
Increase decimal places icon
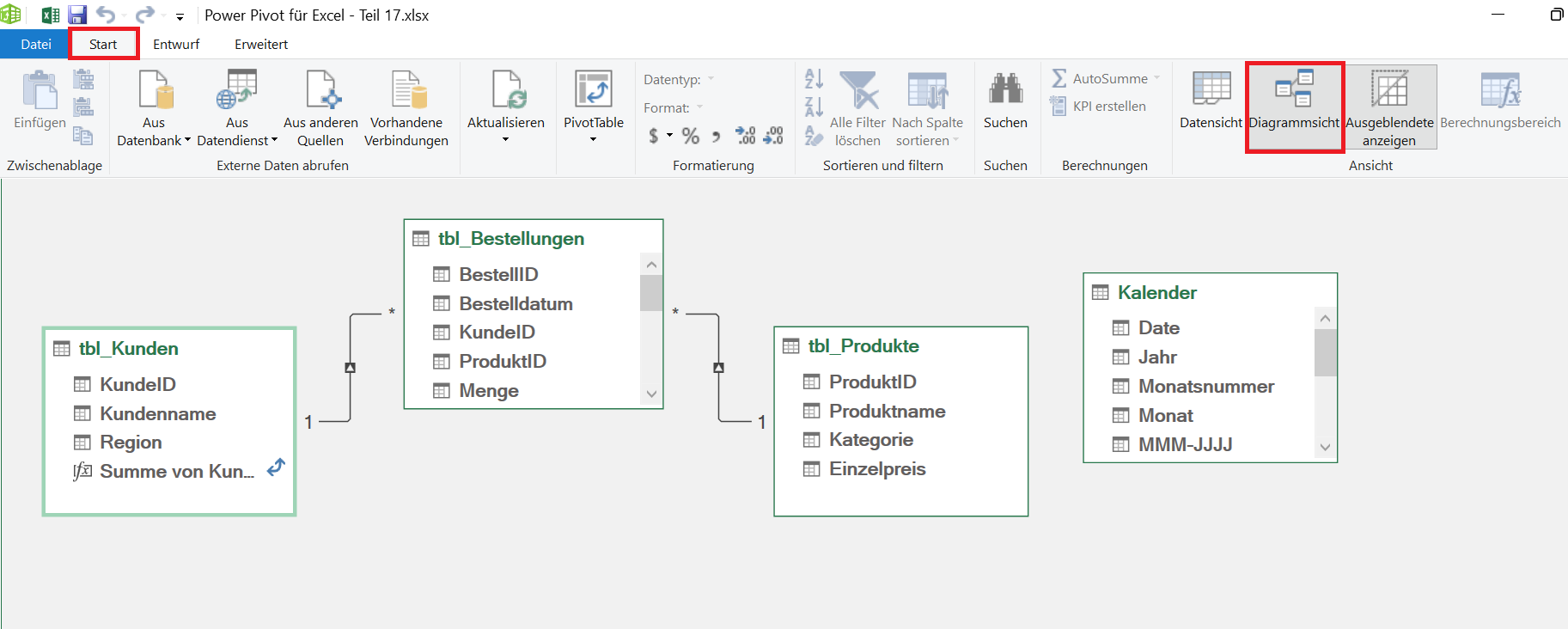[x=745, y=136]
